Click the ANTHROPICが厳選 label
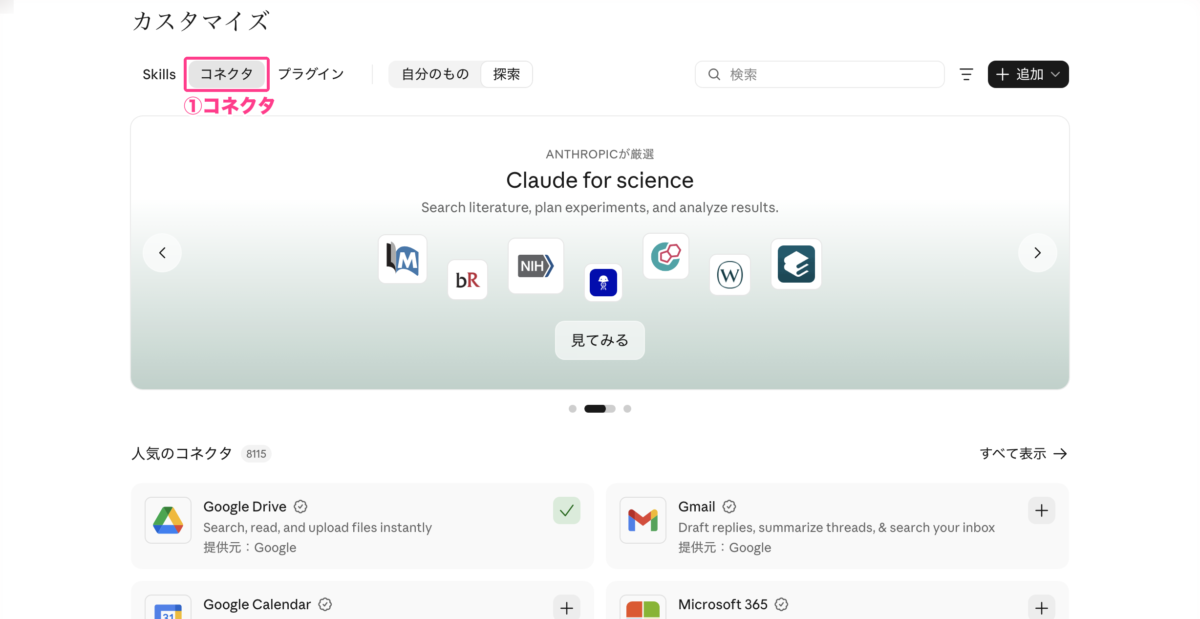 600,154
